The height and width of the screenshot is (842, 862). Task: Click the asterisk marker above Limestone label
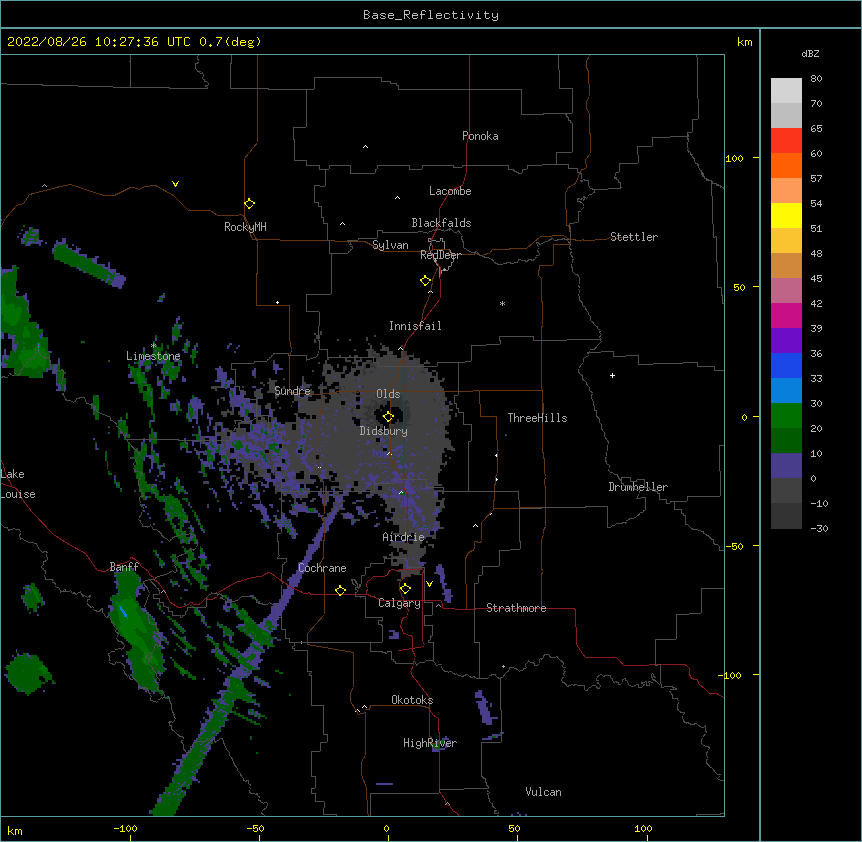[153, 346]
